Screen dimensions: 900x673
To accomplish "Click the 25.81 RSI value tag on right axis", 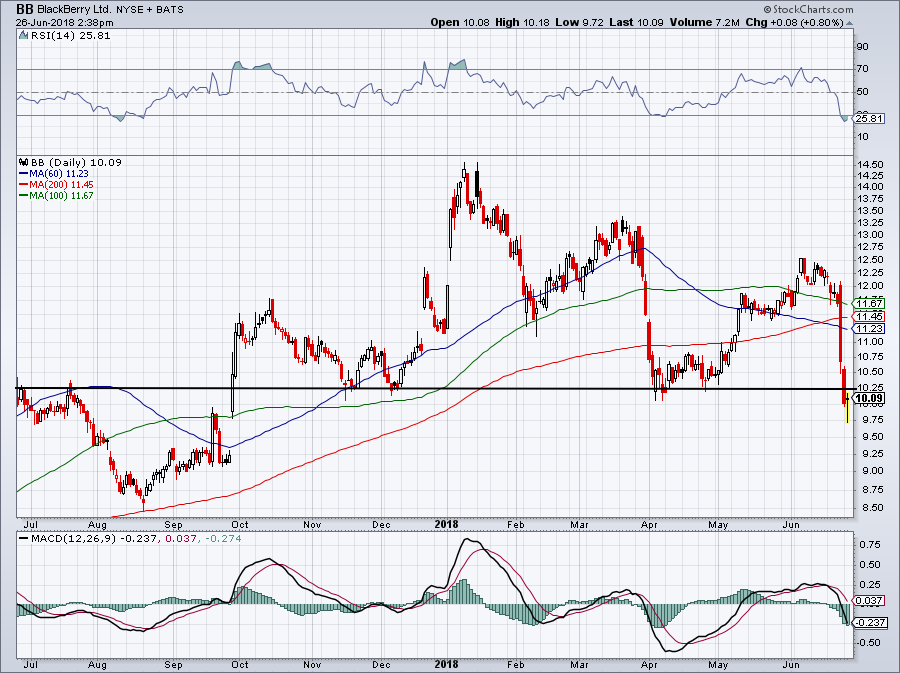I will [869, 119].
